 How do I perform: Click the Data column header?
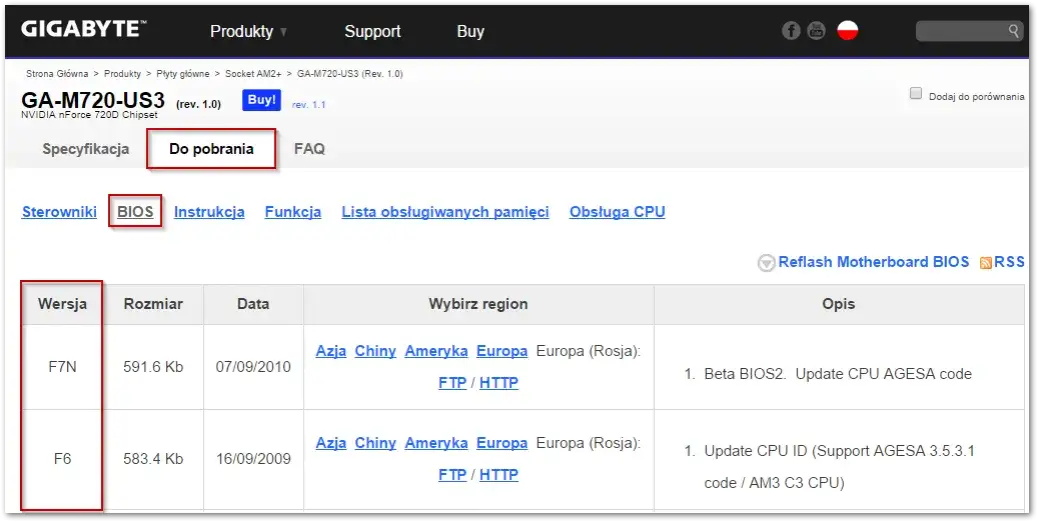click(254, 304)
